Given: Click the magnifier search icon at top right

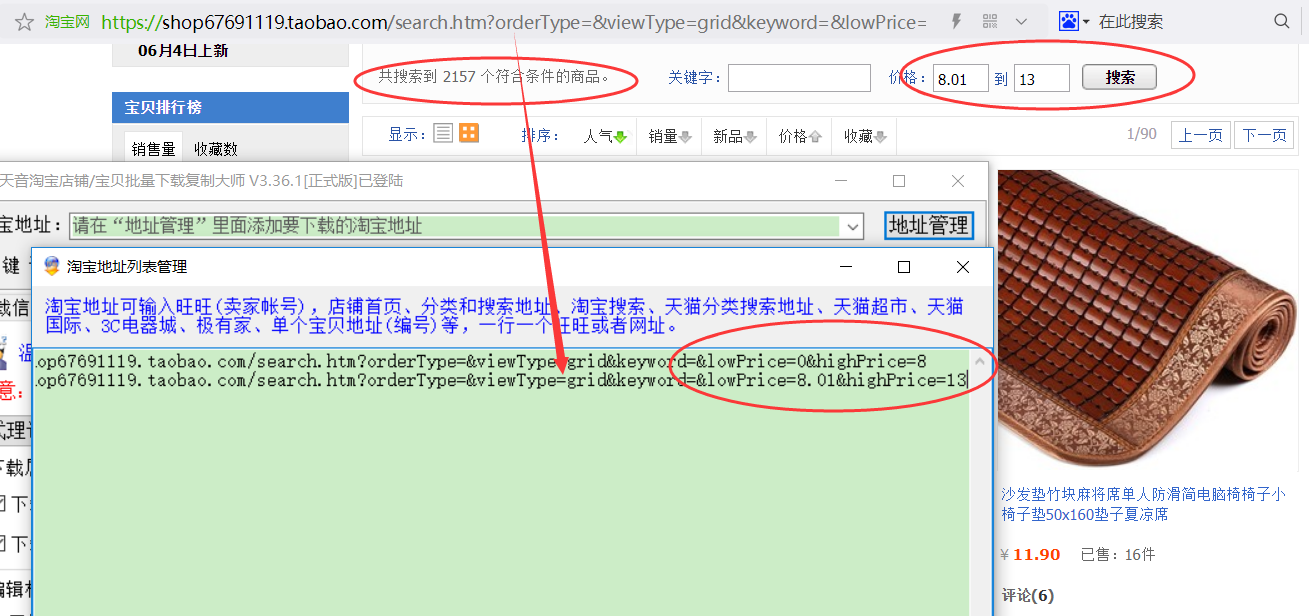Looking at the screenshot, I should [x=1282, y=22].
